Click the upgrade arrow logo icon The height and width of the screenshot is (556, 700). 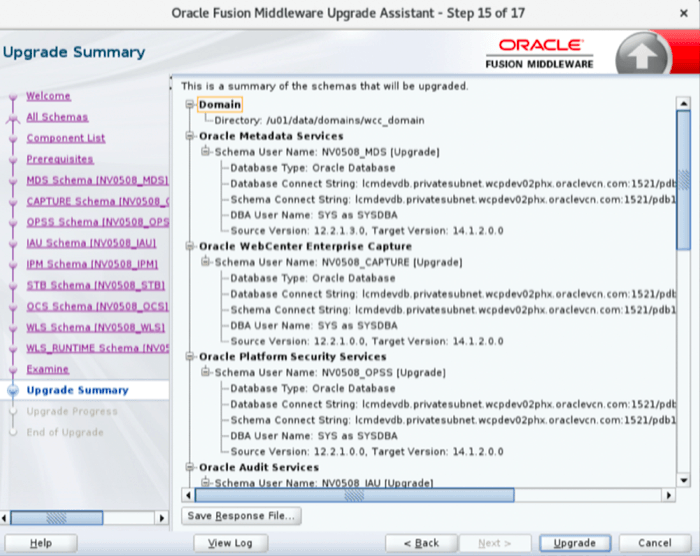click(x=643, y=56)
